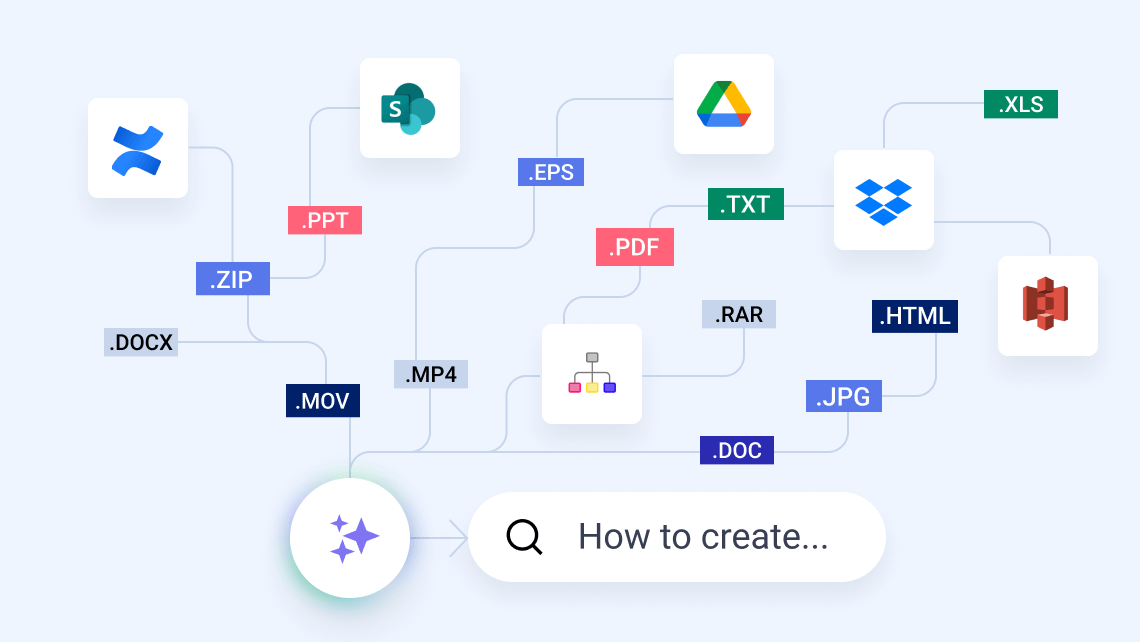Select the SharePoint icon
Screen dimensions: 1140x642
click(410, 108)
